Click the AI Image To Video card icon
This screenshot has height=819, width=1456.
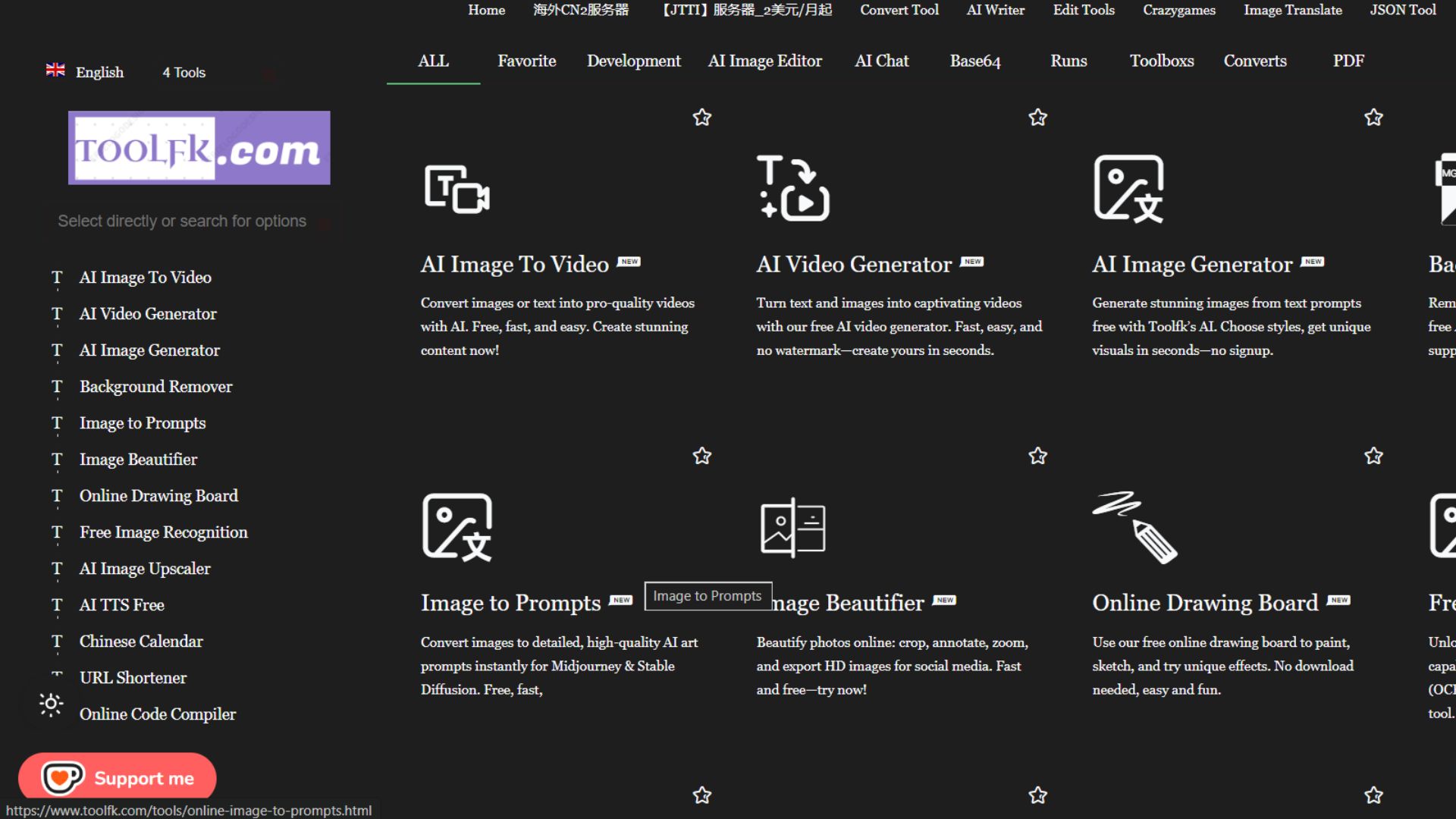tap(457, 189)
